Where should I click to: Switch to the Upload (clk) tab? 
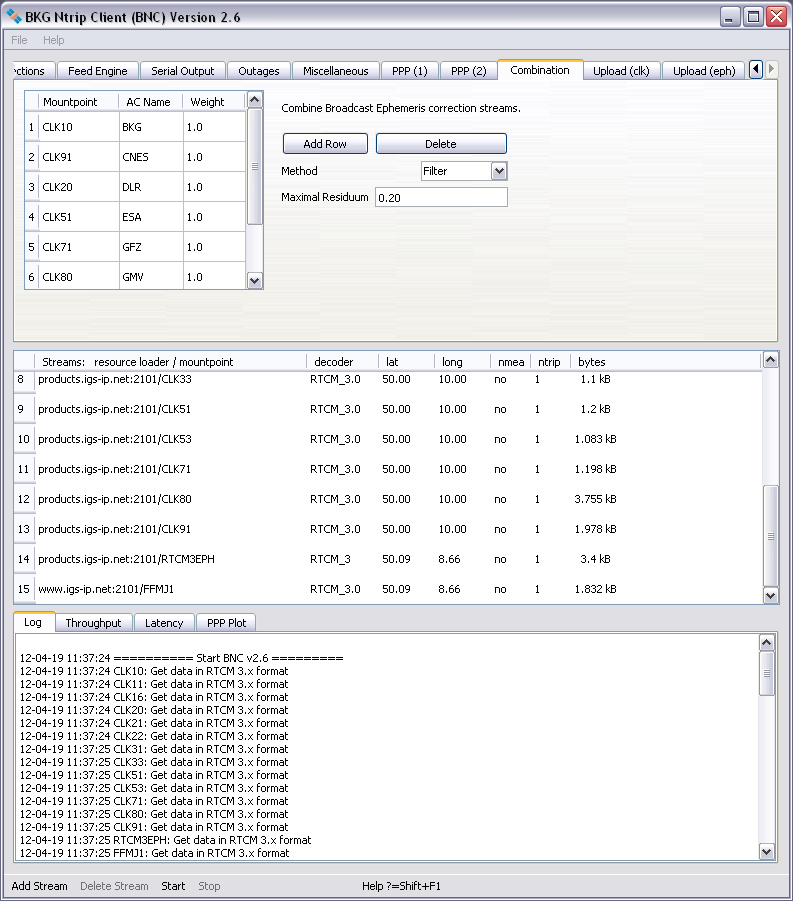[x=620, y=71]
